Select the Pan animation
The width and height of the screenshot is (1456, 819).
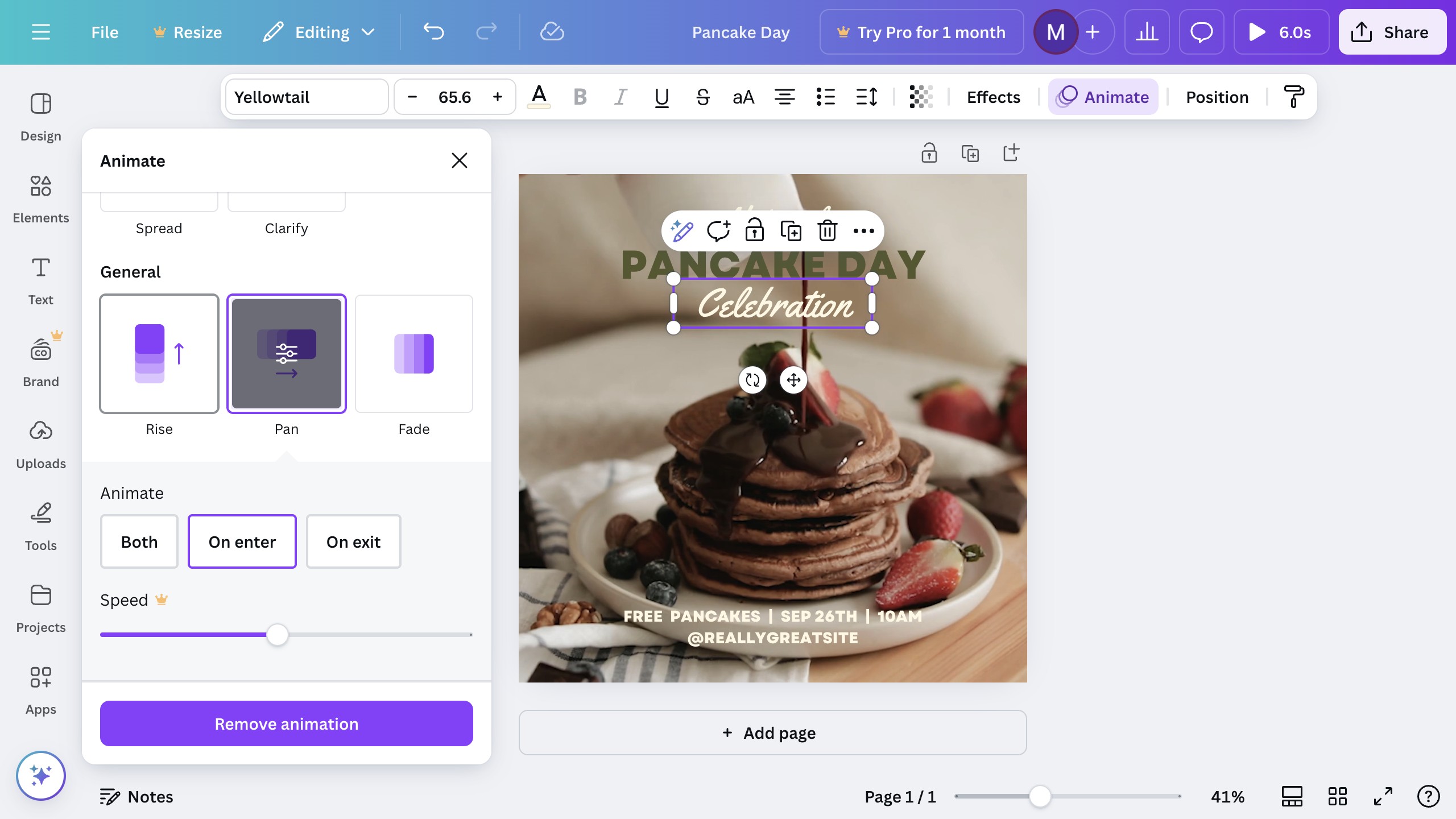pos(287,354)
